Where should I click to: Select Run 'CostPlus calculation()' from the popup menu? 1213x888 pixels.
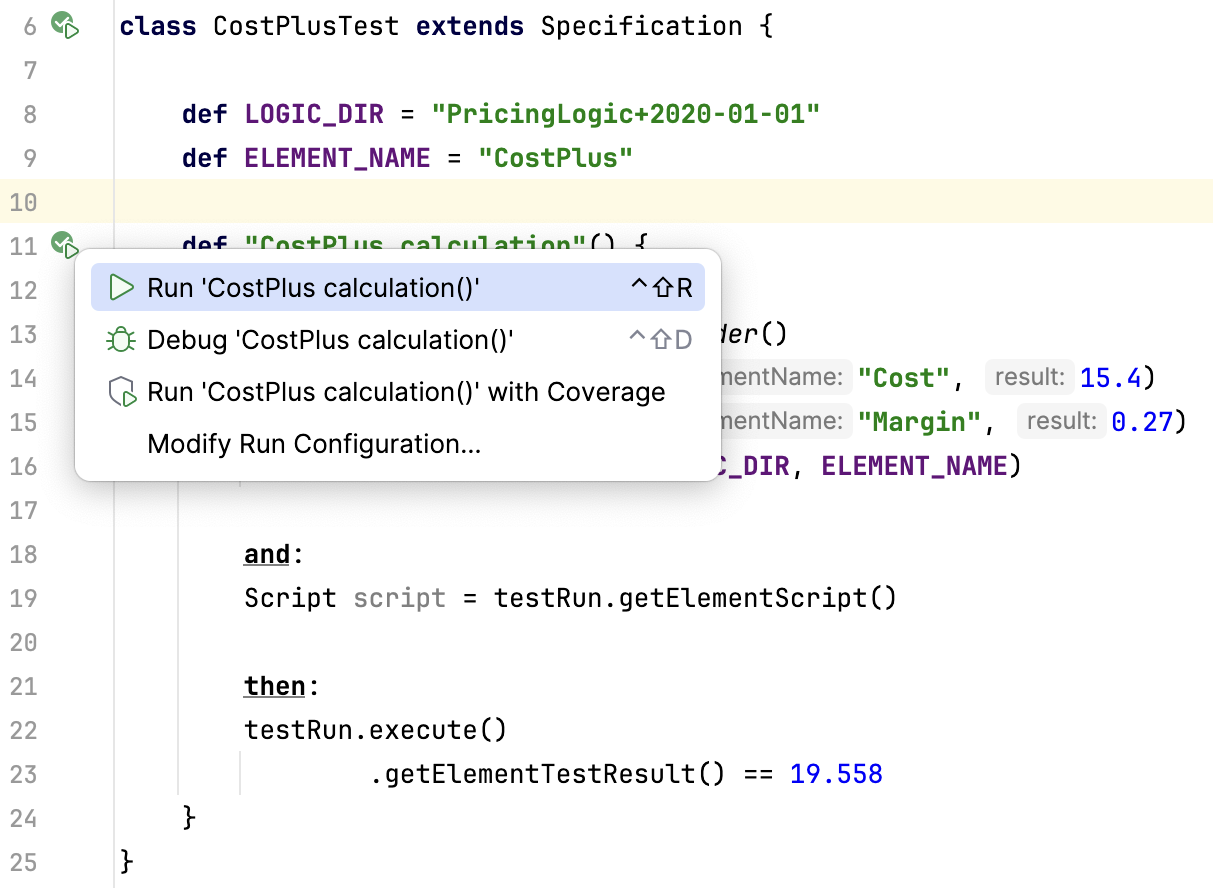click(x=313, y=288)
